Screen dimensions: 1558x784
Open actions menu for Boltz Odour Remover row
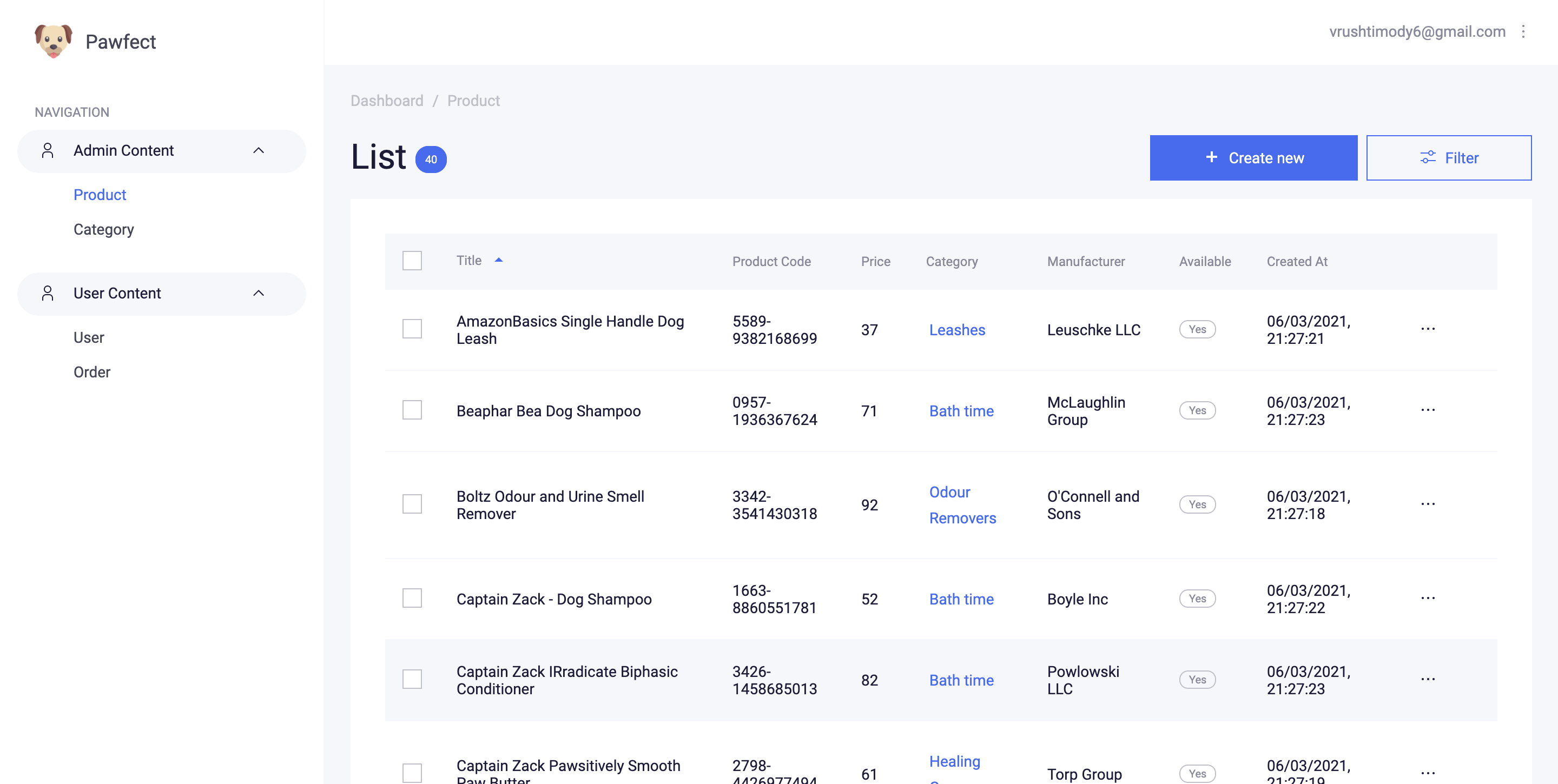[1428, 504]
